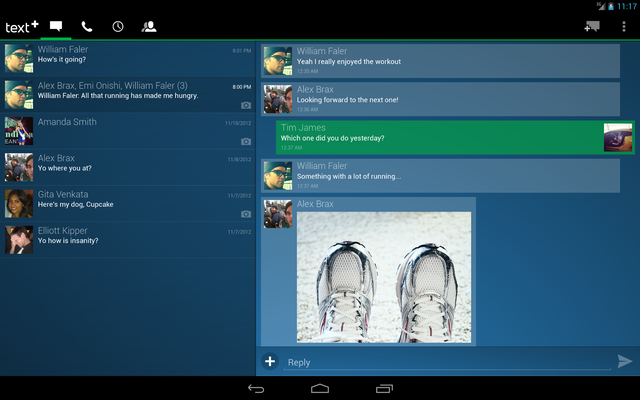Image resolution: width=640 pixels, height=400 pixels.
Task: Switch to the Calls tab
Action: [x=87, y=26]
